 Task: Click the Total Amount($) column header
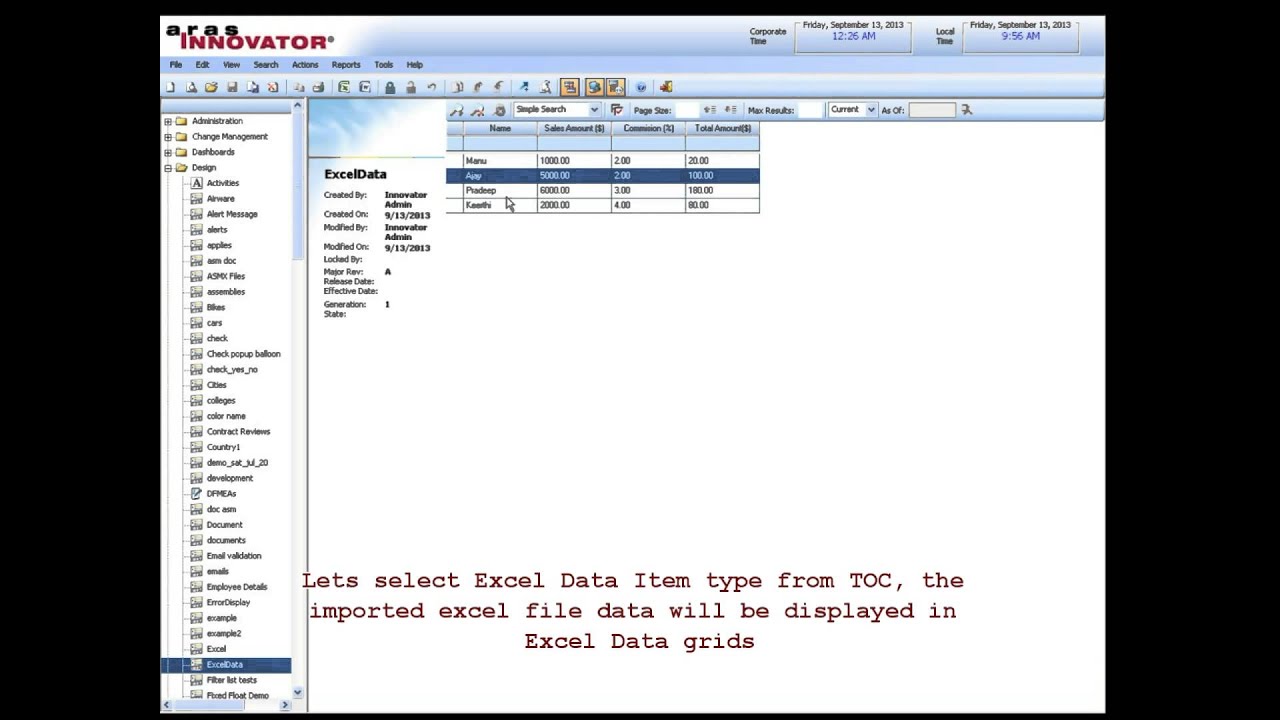(x=722, y=128)
